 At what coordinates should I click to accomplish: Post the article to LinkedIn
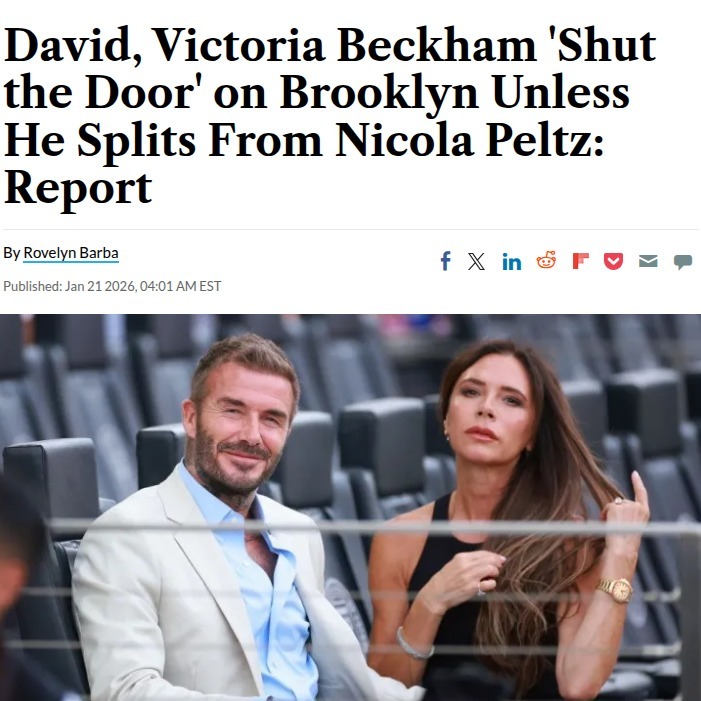pyautogui.click(x=512, y=262)
